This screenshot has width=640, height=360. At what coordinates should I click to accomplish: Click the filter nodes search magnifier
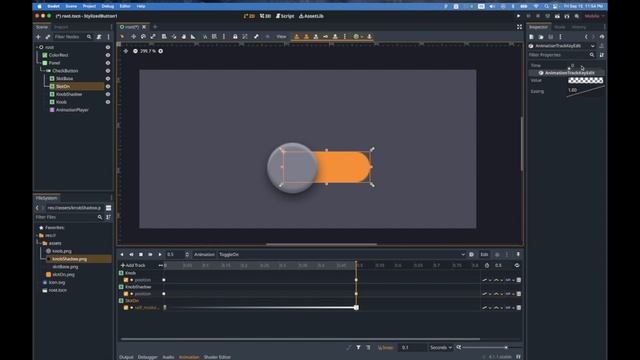point(89,37)
